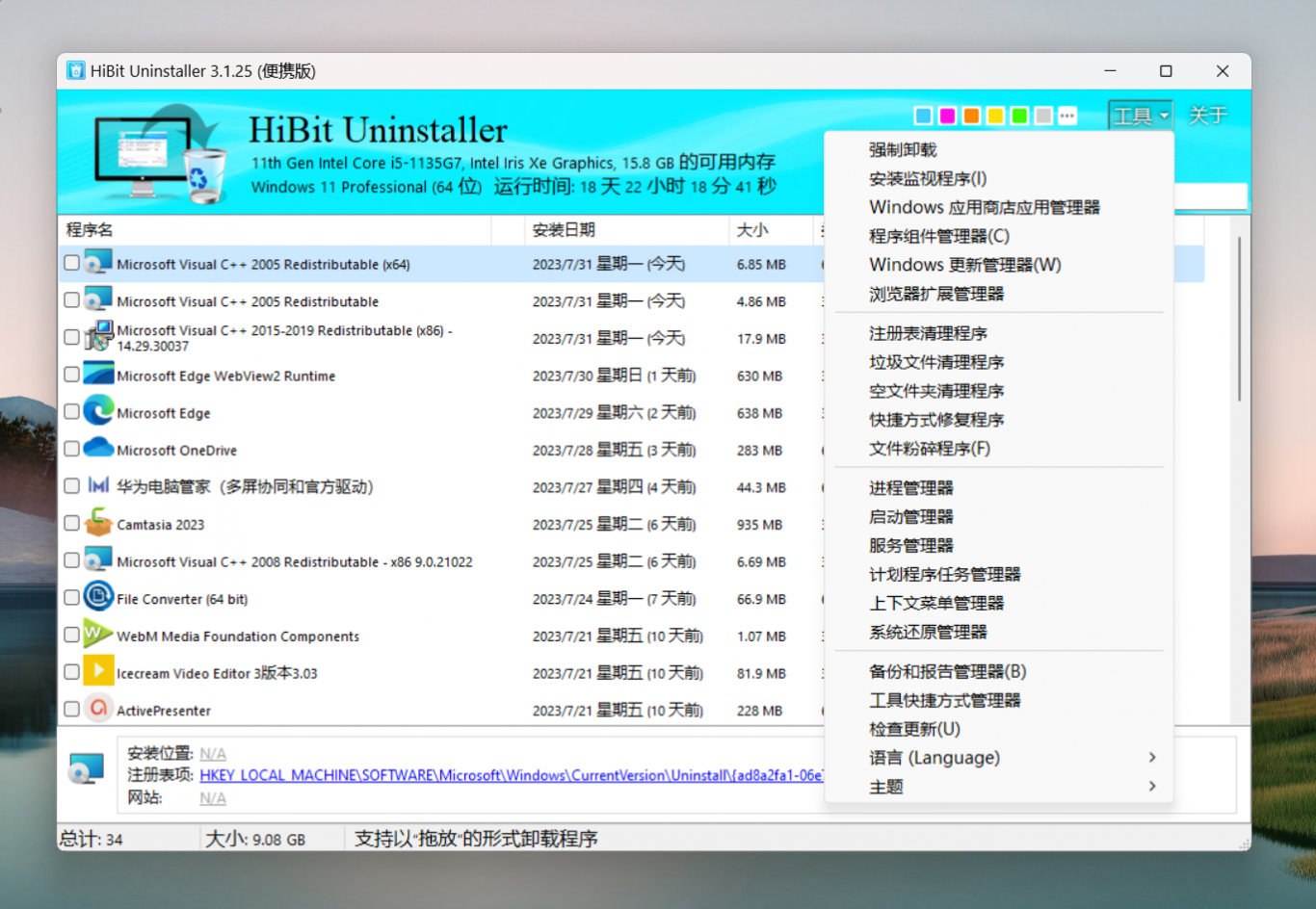Pick the magenta theme color swatch
Viewport: 1316px width, 909px height.
[x=947, y=117]
